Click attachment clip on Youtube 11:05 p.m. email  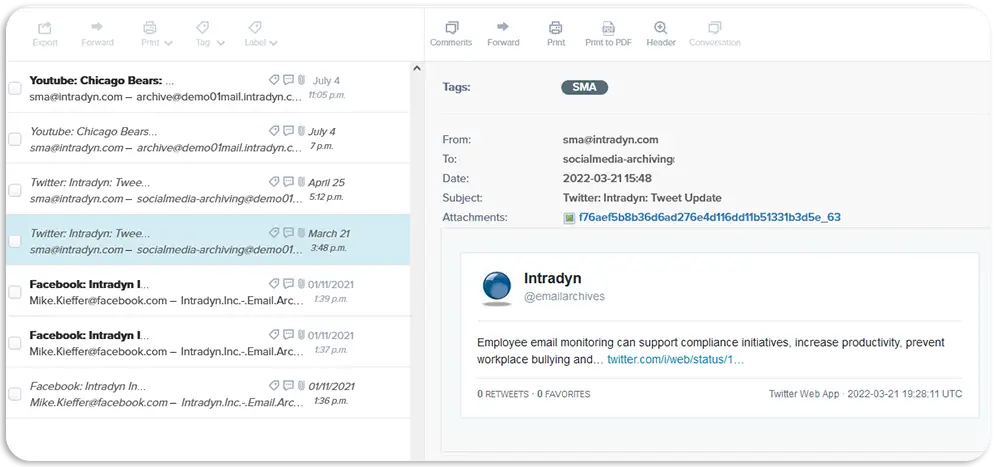(x=301, y=80)
